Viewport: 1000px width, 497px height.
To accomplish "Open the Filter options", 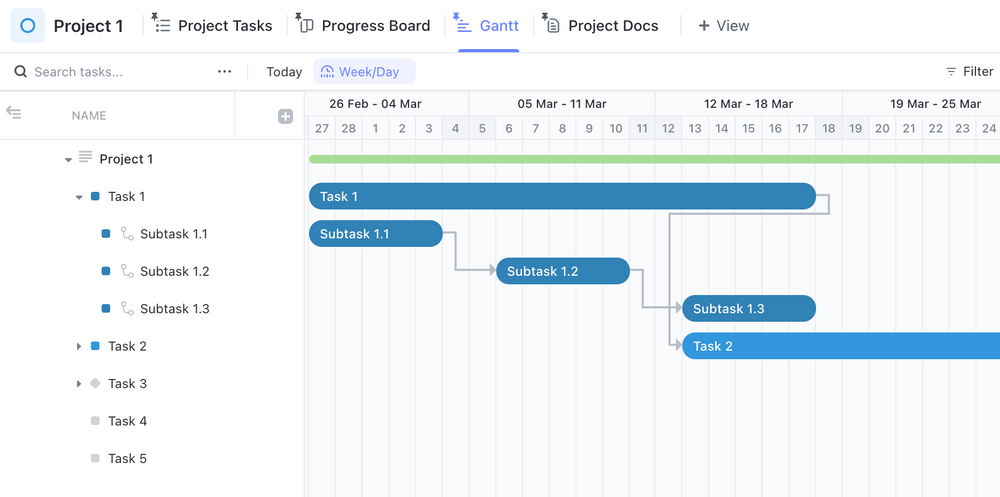I will [x=969, y=72].
